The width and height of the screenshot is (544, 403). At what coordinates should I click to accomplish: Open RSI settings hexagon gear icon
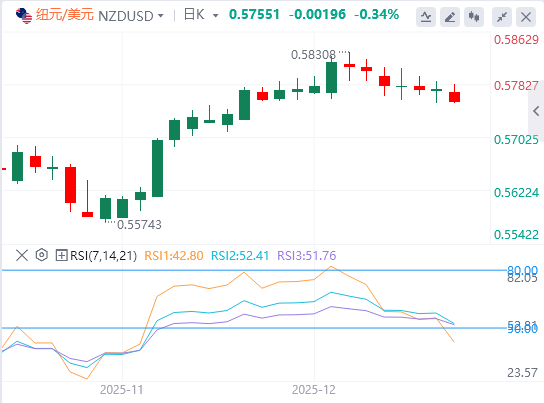[42, 255]
